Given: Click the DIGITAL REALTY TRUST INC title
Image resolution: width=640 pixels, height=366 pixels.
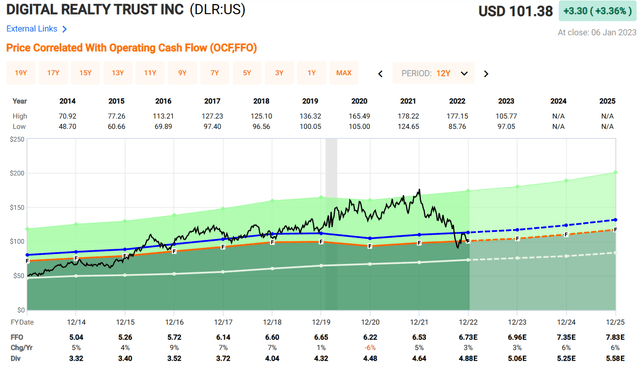Looking at the screenshot, I should [x=95, y=9].
